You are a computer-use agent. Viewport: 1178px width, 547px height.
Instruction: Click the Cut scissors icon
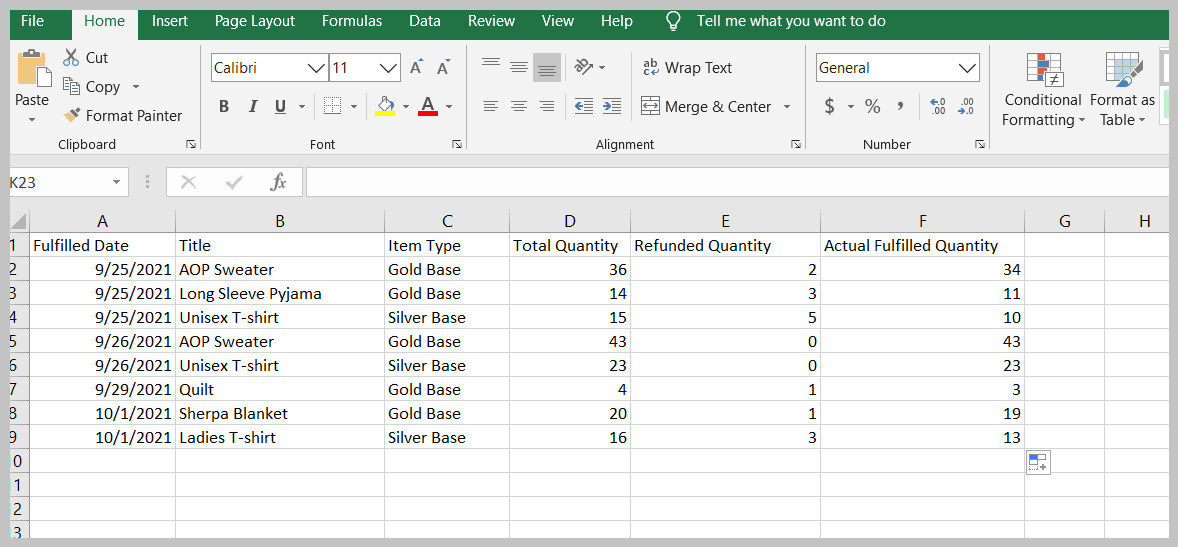click(71, 58)
